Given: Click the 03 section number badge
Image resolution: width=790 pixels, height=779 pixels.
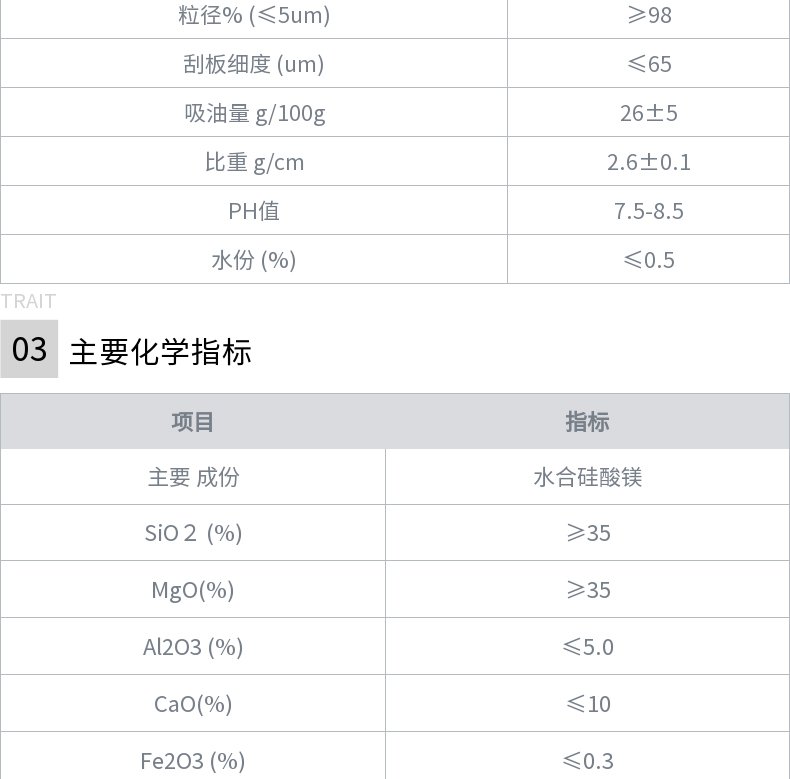Looking at the screenshot, I should (29, 349).
